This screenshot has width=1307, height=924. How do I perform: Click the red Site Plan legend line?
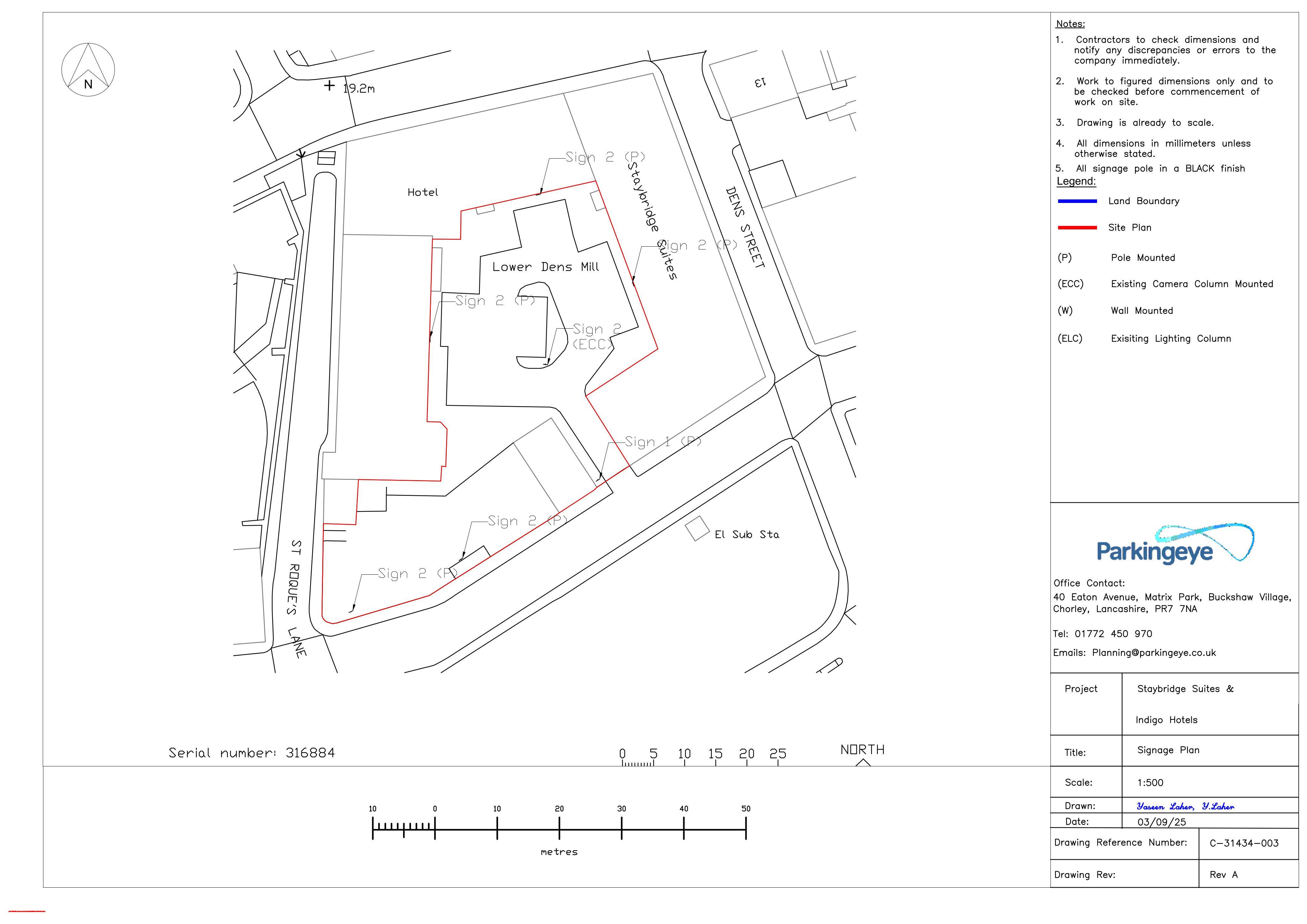(x=1077, y=228)
